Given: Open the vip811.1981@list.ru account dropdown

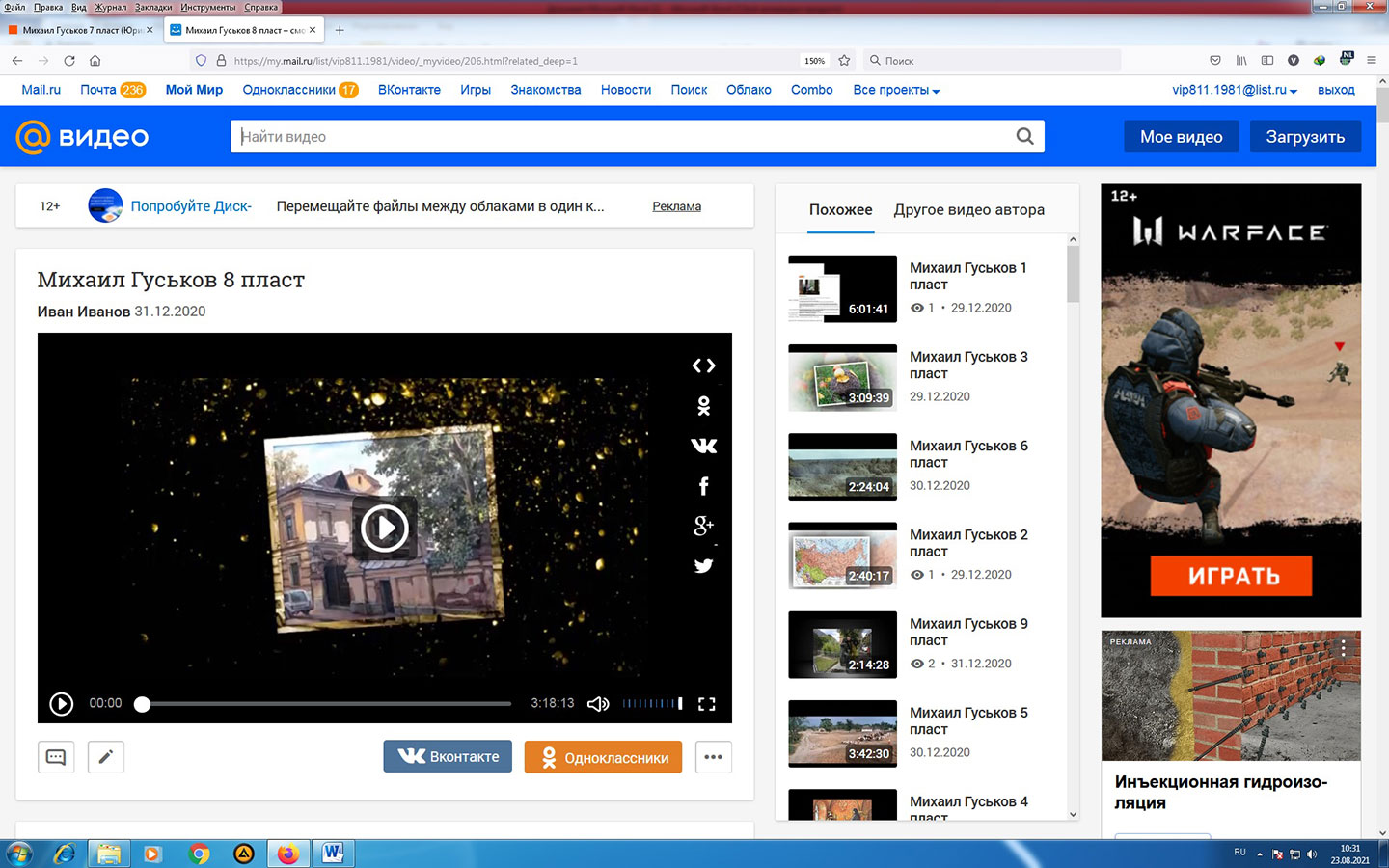Looking at the screenshot, I should point(1234,90).
